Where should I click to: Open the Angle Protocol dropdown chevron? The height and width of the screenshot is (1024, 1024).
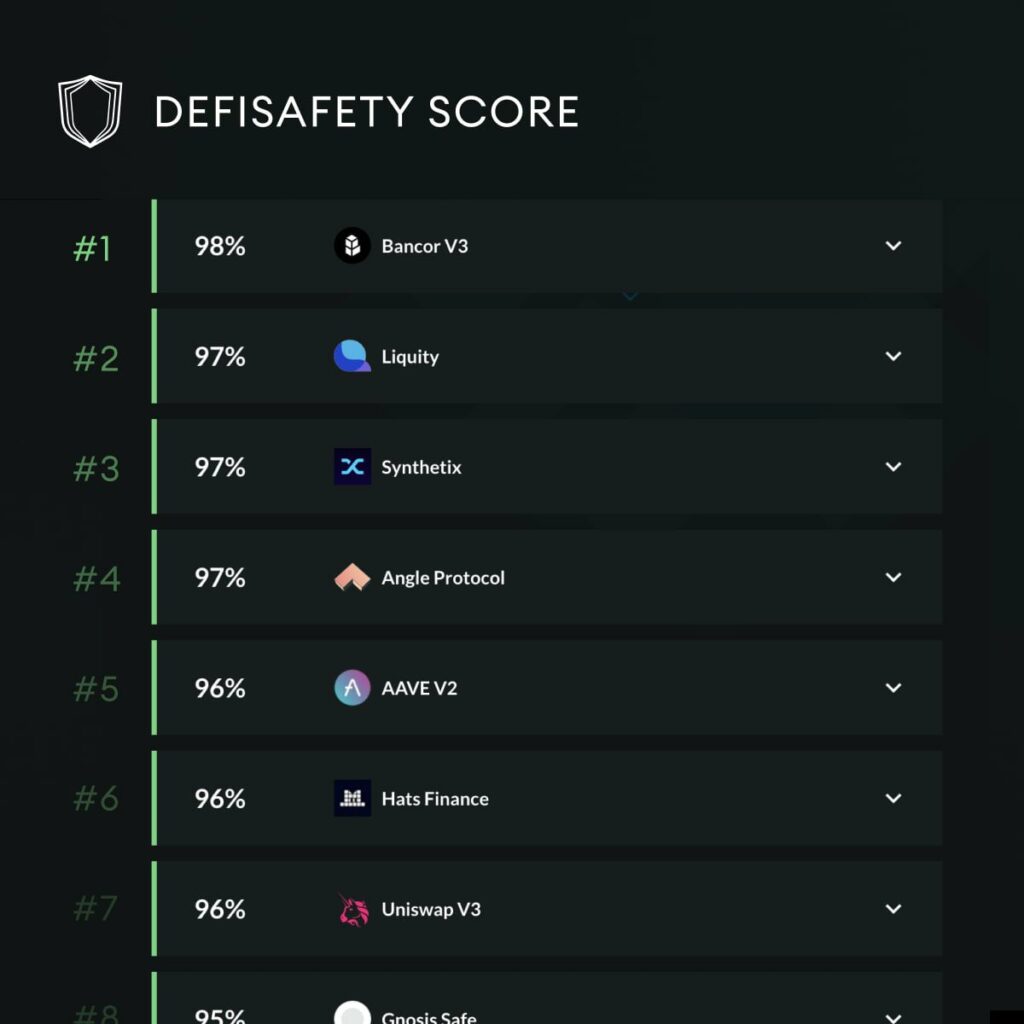pos(893,577)
